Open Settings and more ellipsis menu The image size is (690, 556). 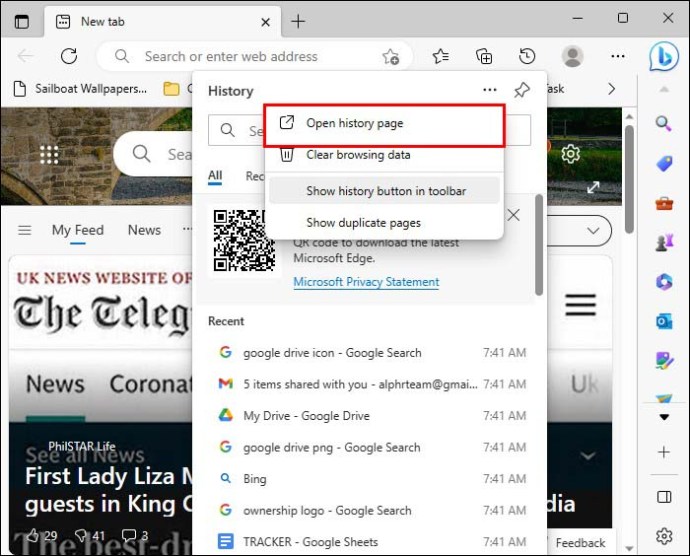(618, 56)
